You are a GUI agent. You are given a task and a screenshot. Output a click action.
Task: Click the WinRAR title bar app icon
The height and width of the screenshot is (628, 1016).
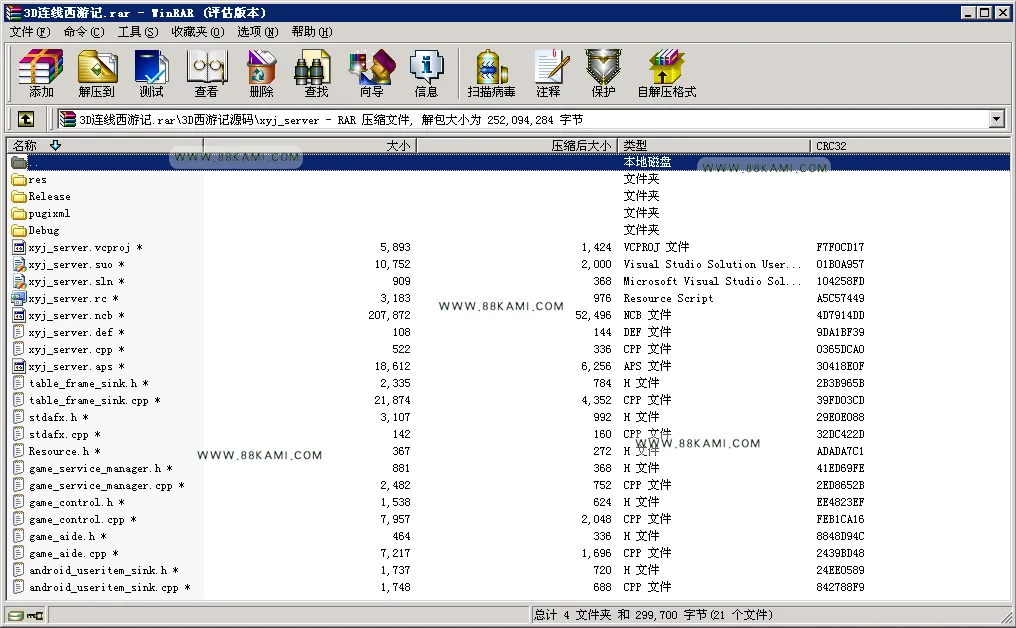click(x=13, y=12)
